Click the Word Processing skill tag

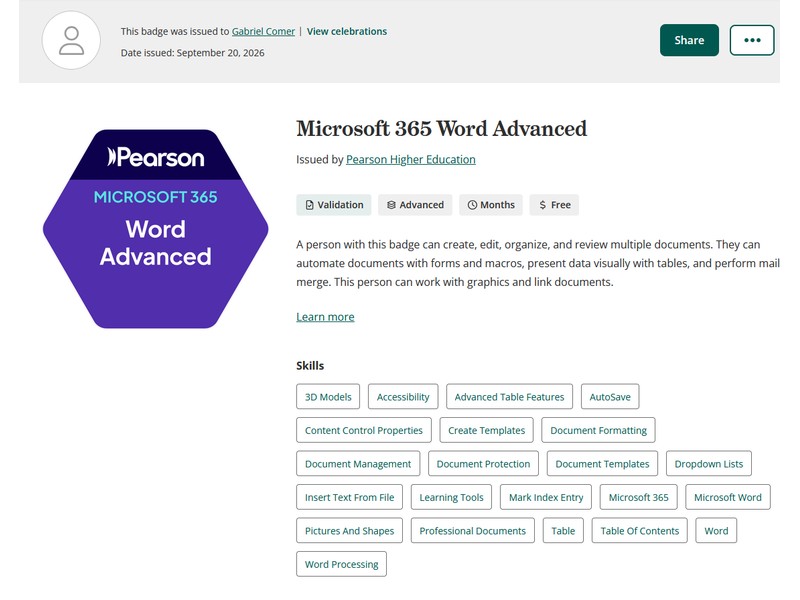(341, 564)
